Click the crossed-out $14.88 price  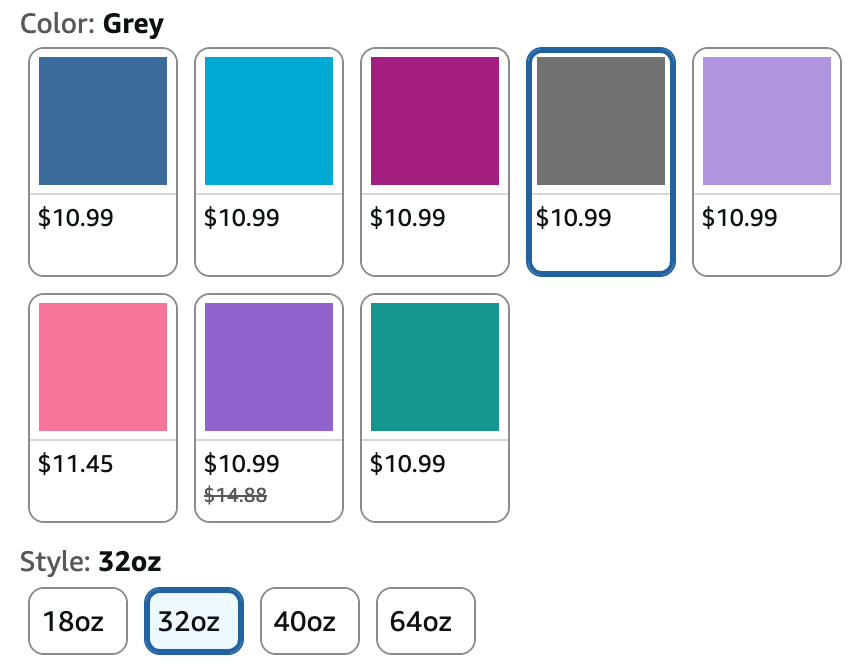pyautogui.click(x=236, y=494)
